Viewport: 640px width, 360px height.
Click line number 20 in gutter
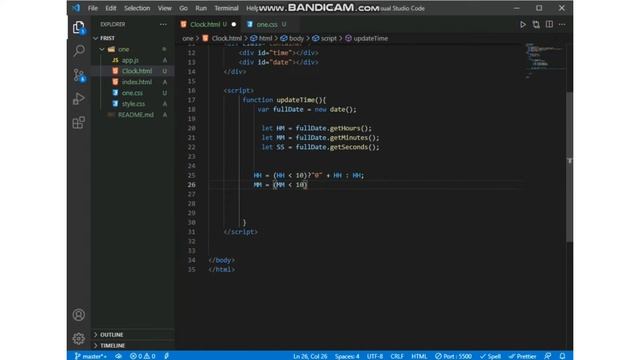click(191, 128)
